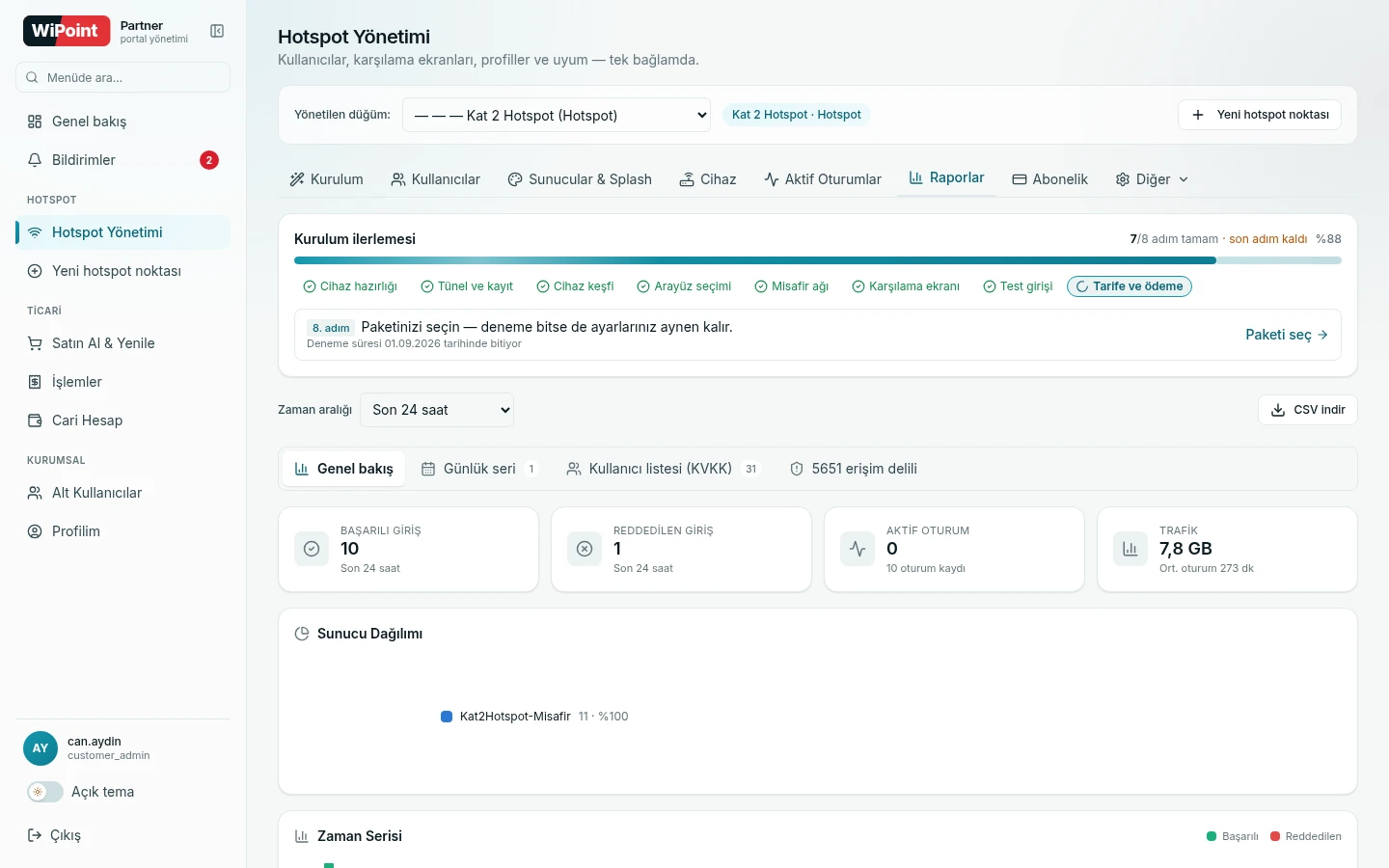Expand the Diğer menu
Screen dimensions: 1389x868
1152,179
